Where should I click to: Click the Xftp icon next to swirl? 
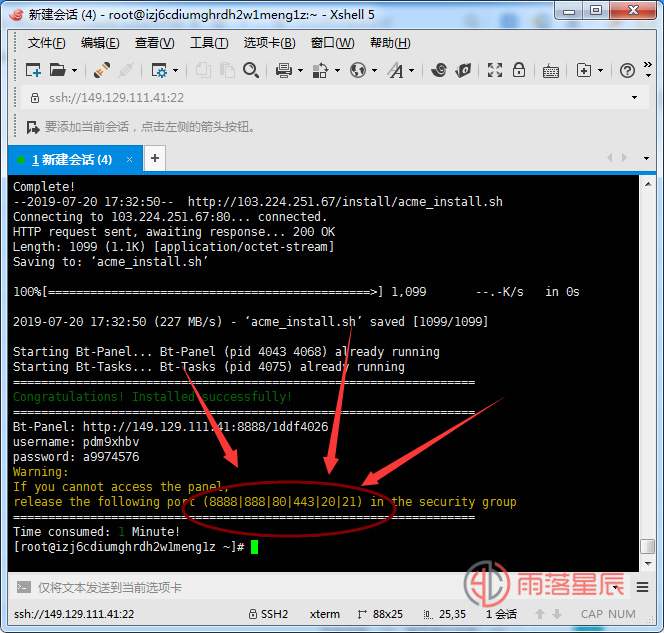[x=463, y=70]
